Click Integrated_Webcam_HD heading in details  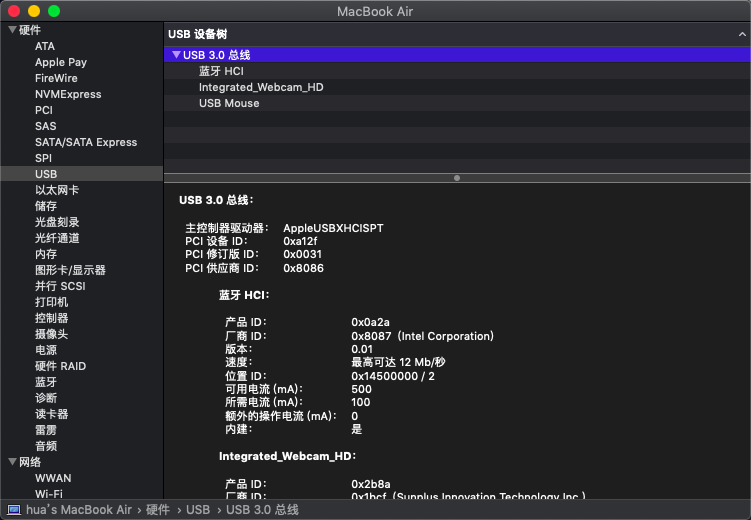pos(287,456)
